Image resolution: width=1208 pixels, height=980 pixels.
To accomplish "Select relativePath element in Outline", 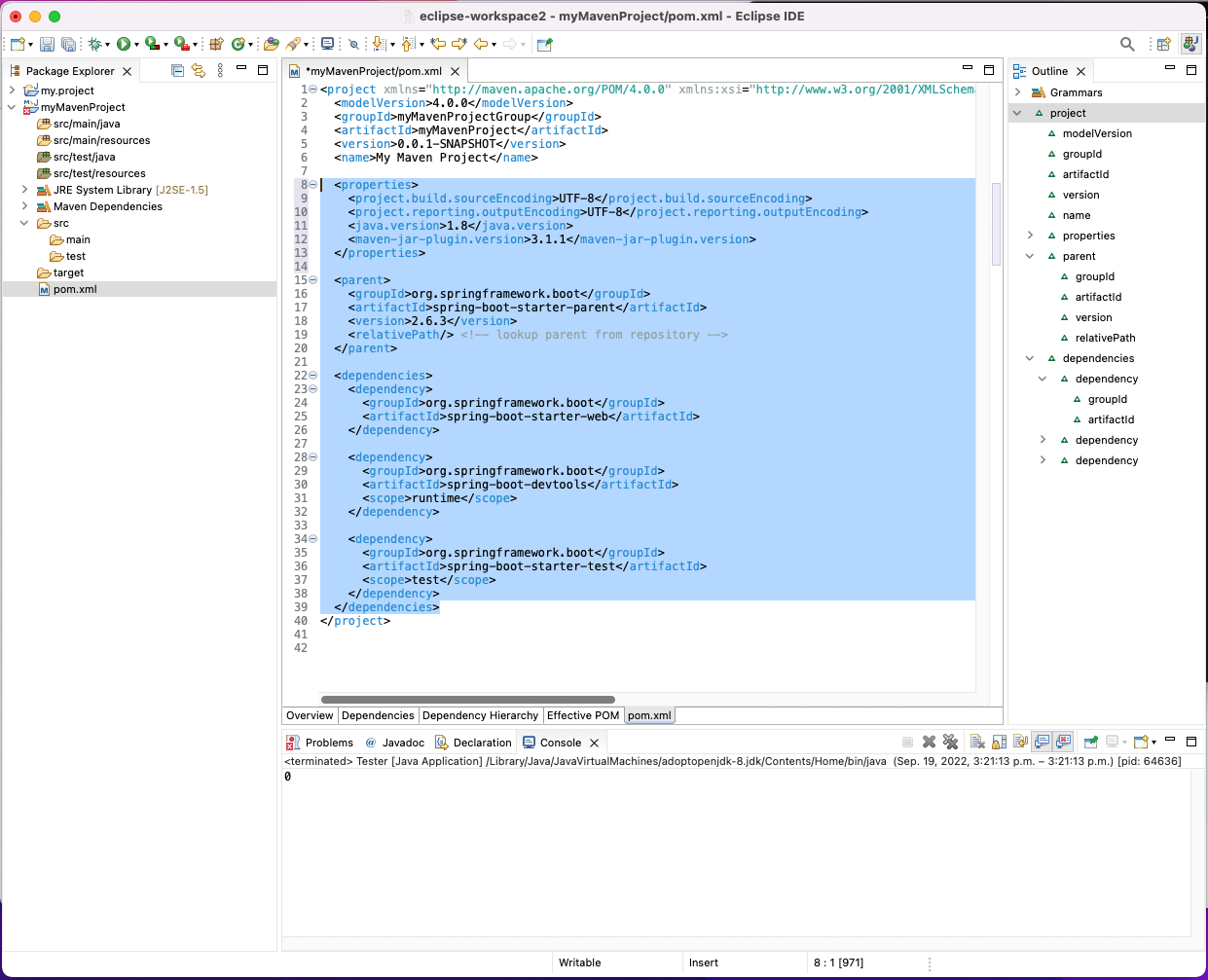I will click(1105, 338).
